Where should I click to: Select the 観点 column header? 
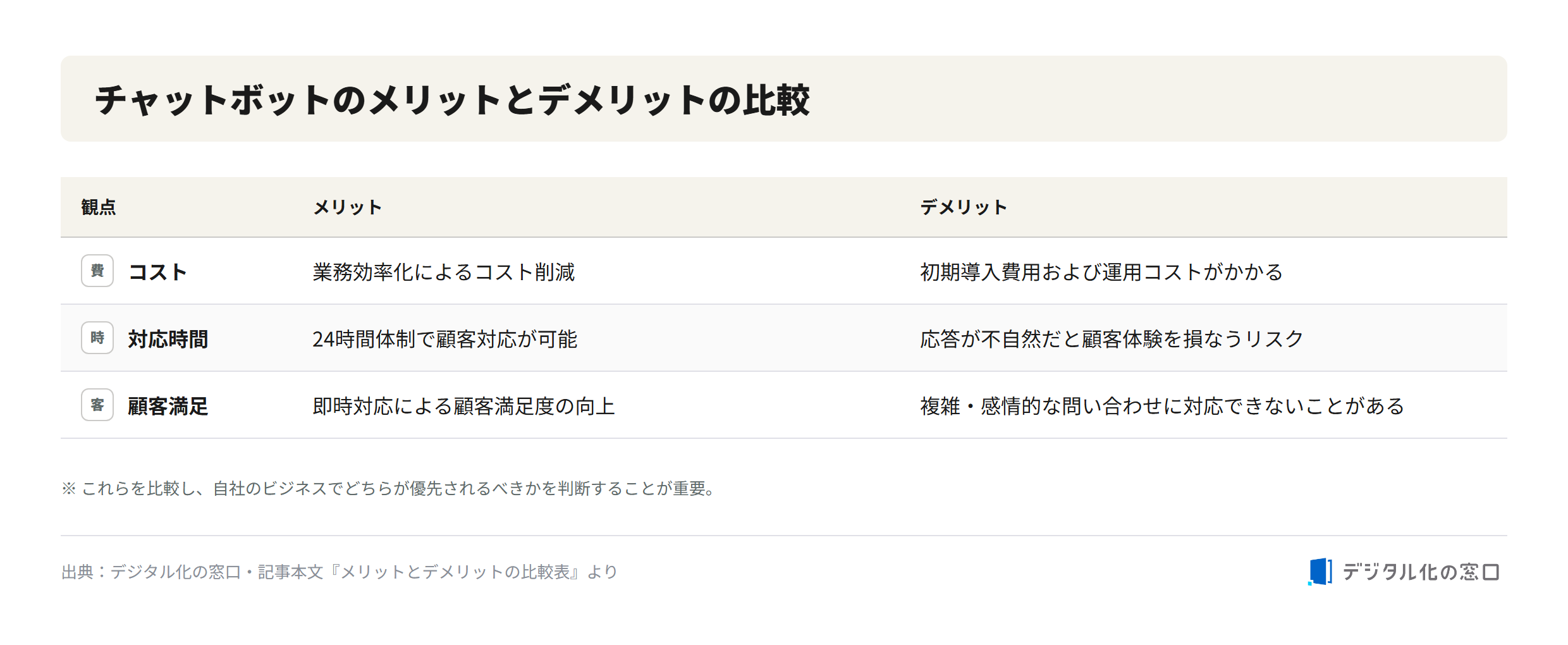(99, 207)
